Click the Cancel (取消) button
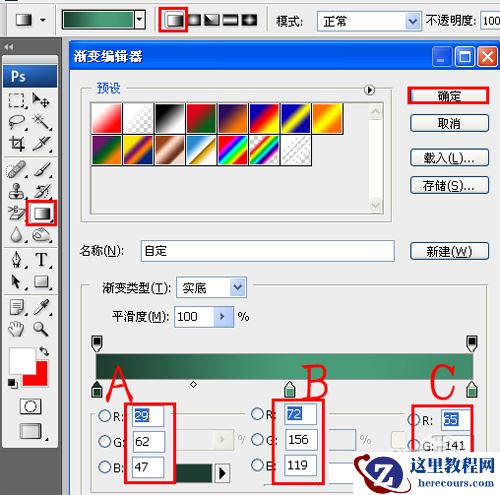Screen dimensions: 500x495 (449, 124)
